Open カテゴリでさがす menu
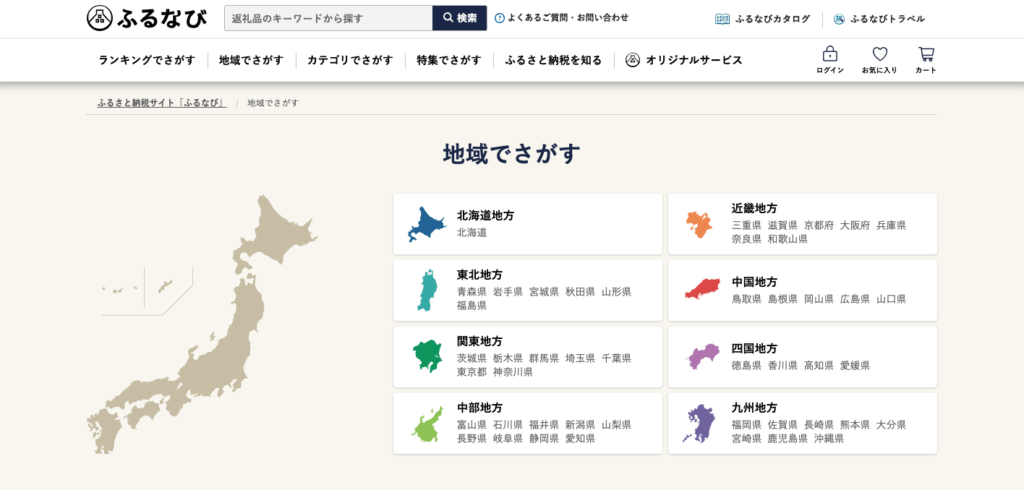Viewport: 1024px width, 490px height. pos(350,60)
